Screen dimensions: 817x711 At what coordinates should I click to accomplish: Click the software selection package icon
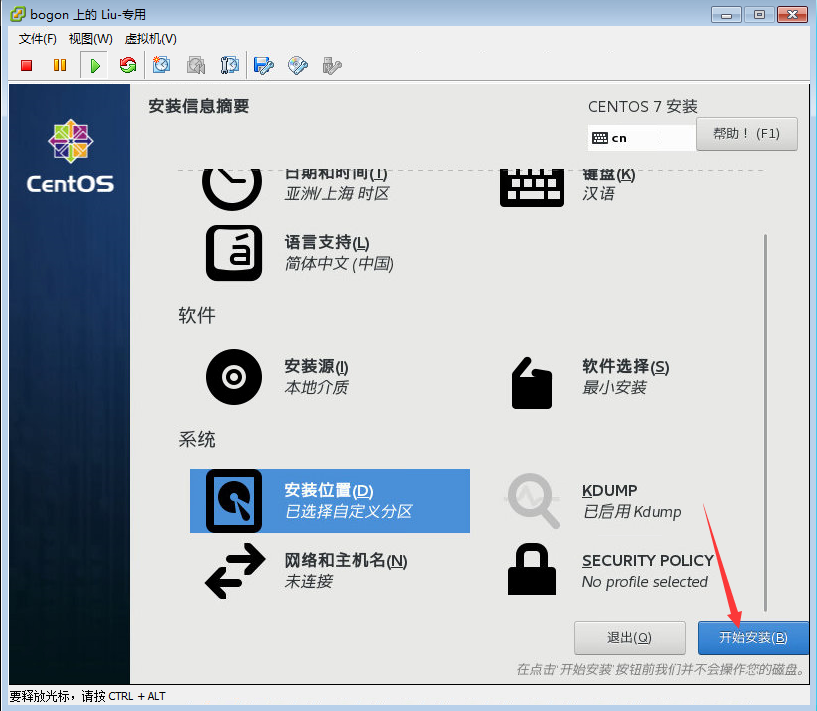pyautogui.click(x=531, y=383)
